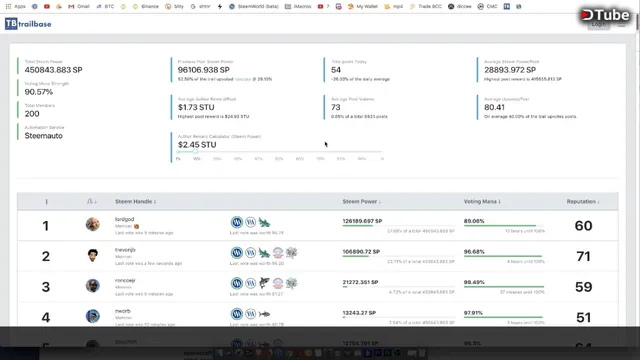Image resolution: width=640 pixels, height=360 pixels.
Task: Click nworb's avatar
Action: tap(93, 316)
